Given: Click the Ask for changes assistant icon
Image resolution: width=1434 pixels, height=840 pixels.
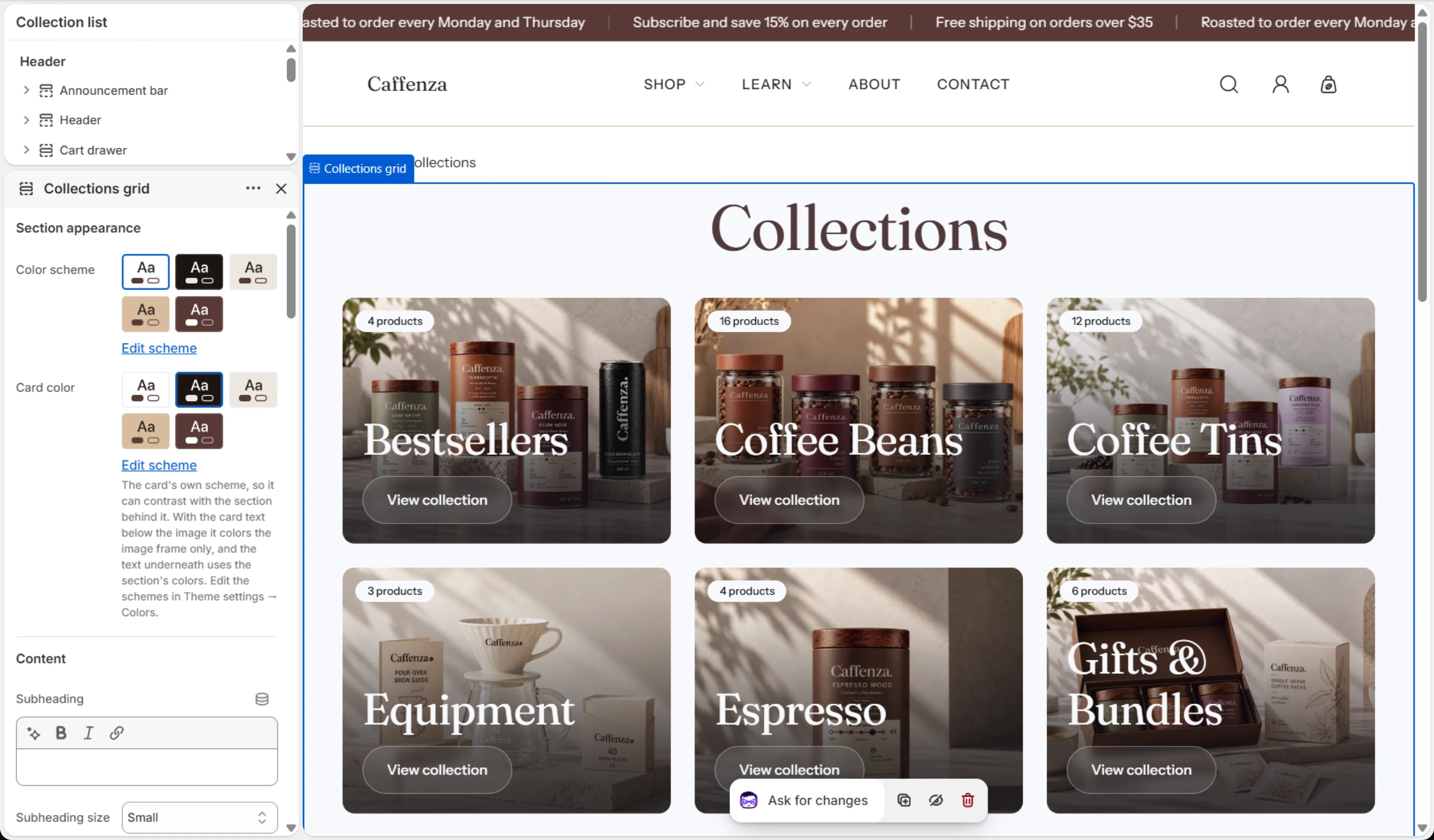Looking at the screenshot, I should 748,800.
